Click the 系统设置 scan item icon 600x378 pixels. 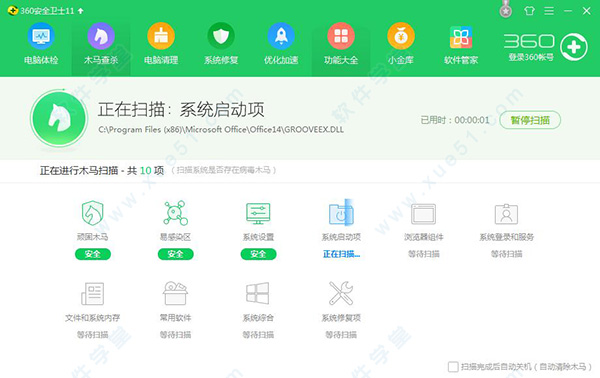[x=258, y=213]
